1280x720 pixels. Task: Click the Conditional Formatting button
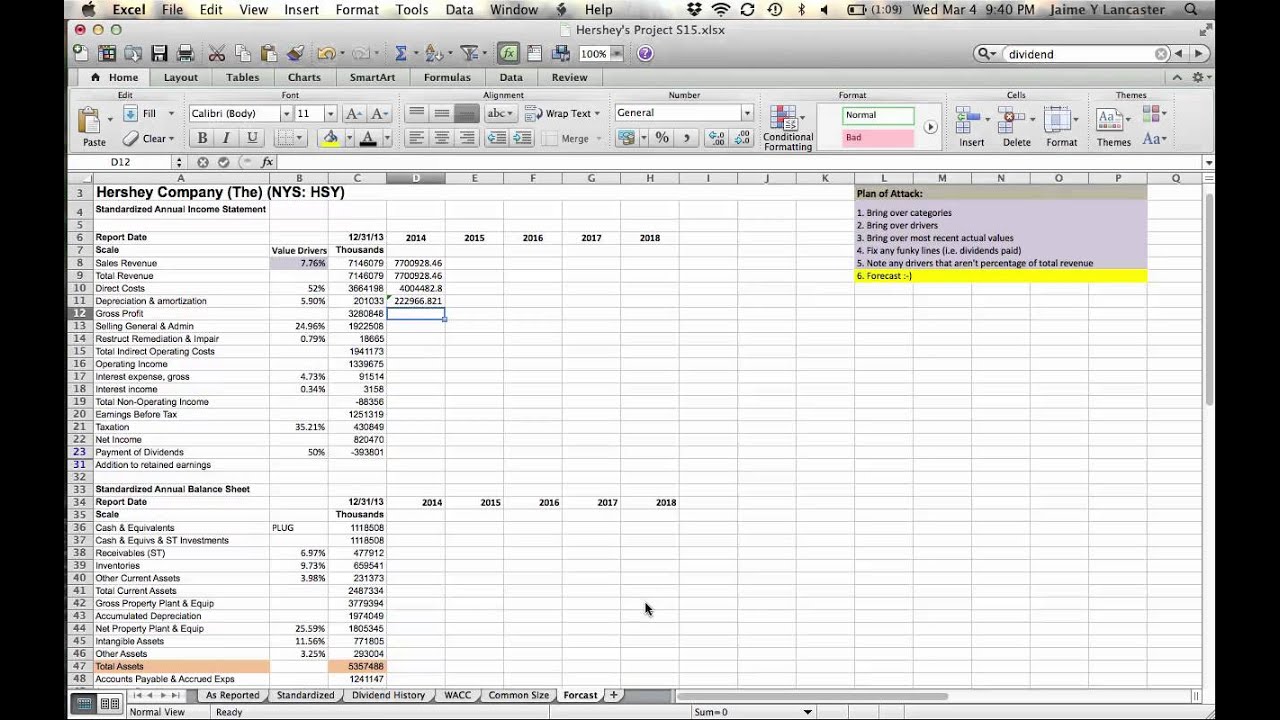(787, 128)
